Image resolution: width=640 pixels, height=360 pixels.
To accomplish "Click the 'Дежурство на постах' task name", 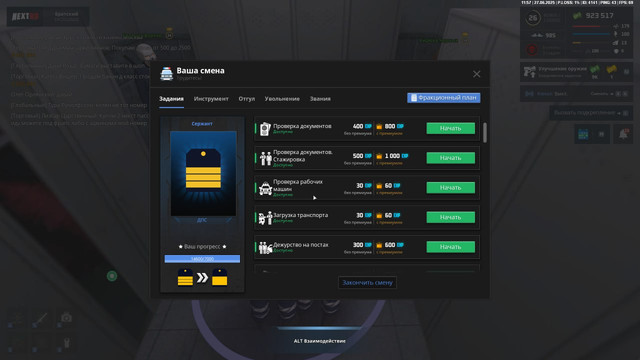I will 301,245.
